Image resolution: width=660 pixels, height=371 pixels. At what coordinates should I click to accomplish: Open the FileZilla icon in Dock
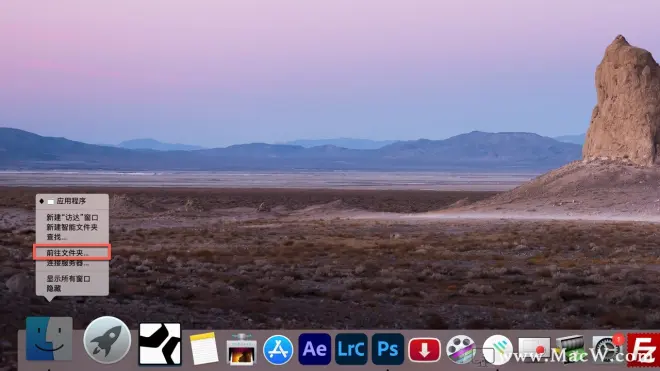point(643,350)
